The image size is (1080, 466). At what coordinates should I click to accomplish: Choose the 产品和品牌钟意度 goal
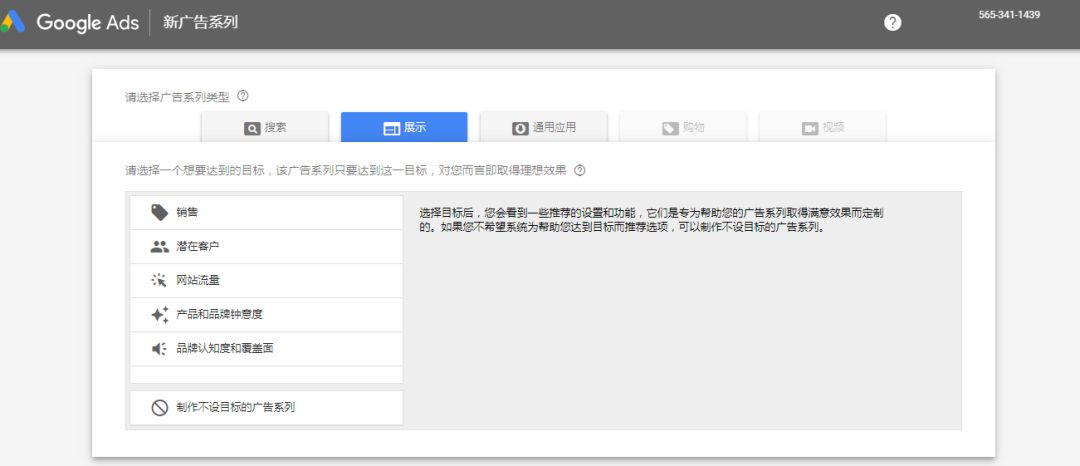tap(267, 315)
